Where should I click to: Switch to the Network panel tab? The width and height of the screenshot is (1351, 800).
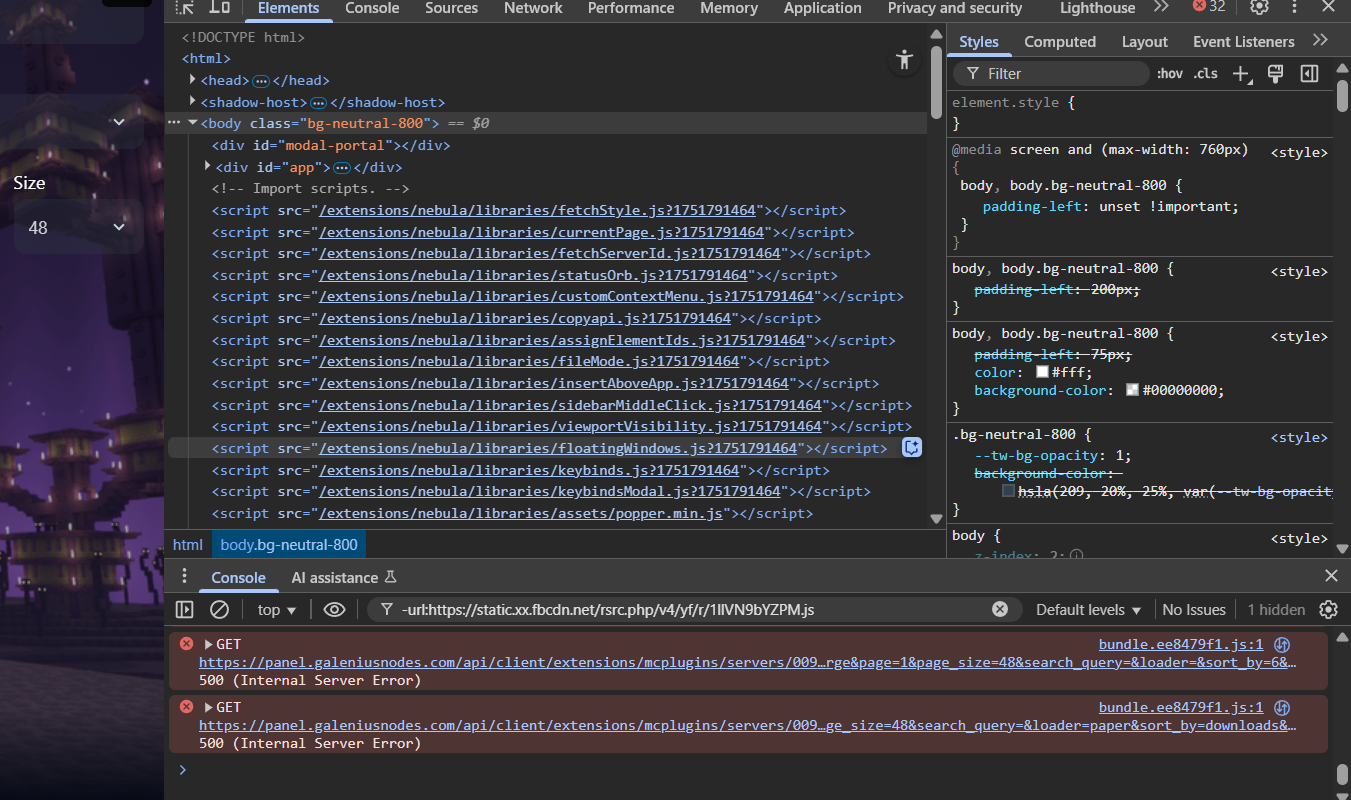tap(533, 8)
